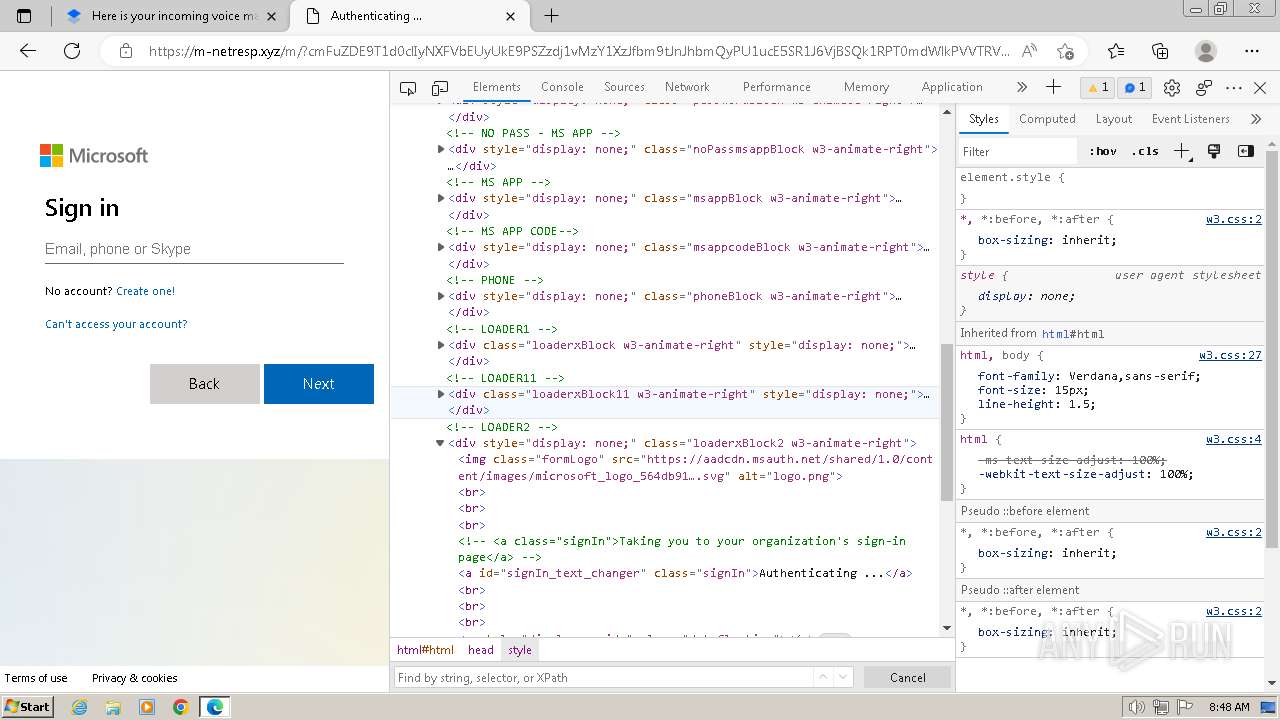Select the Styles sidebar tab

(984, 119)
